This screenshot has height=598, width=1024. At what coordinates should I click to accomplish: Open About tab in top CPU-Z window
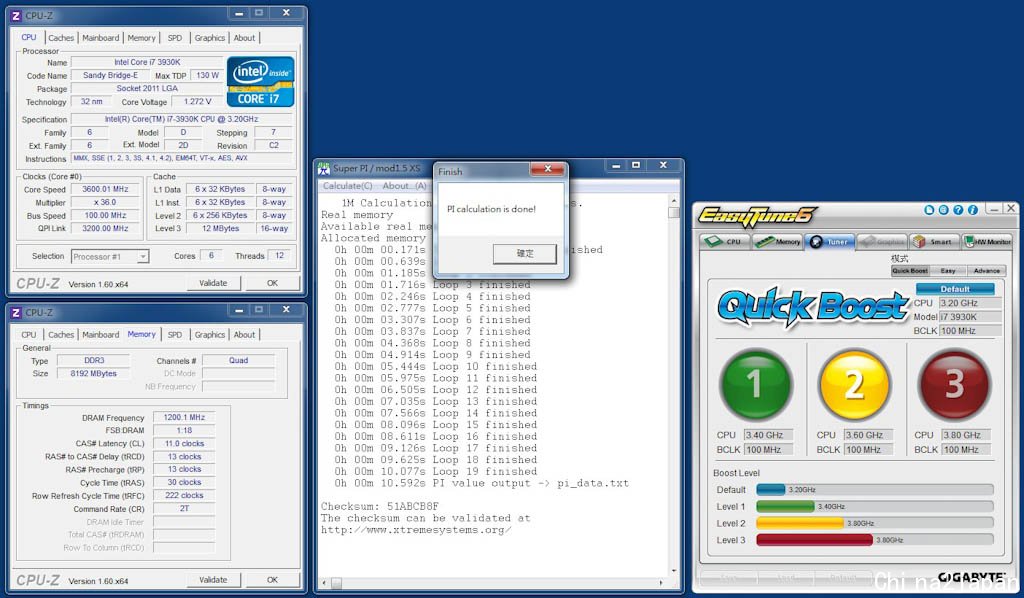[244, 38]
